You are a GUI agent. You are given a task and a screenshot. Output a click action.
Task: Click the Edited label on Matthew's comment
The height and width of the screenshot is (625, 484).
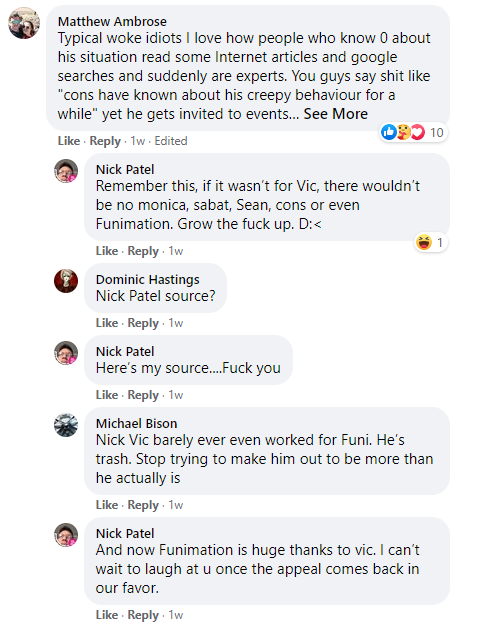tap(171, 141)
